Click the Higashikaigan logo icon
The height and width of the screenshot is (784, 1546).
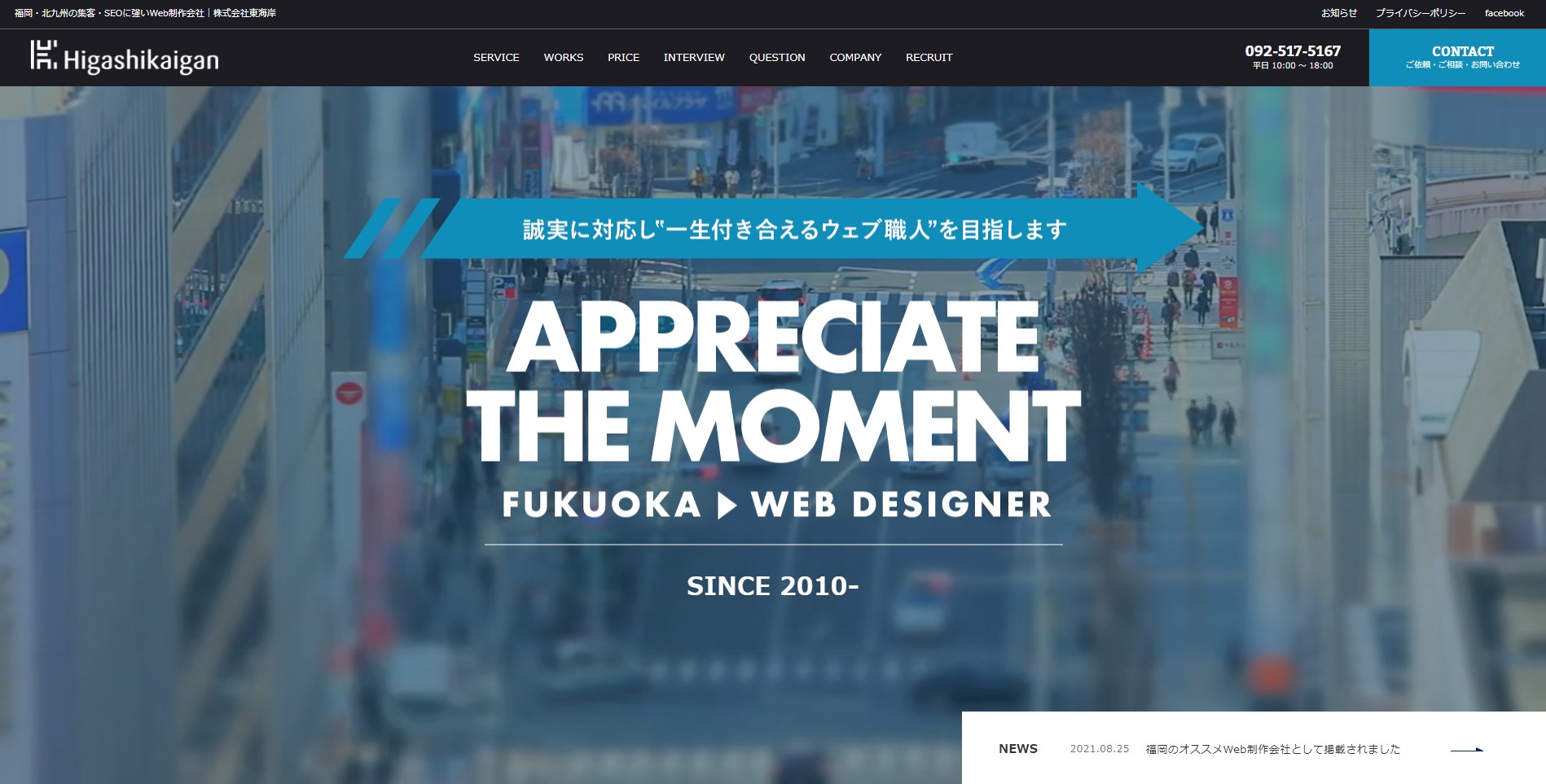coord(44,55)
